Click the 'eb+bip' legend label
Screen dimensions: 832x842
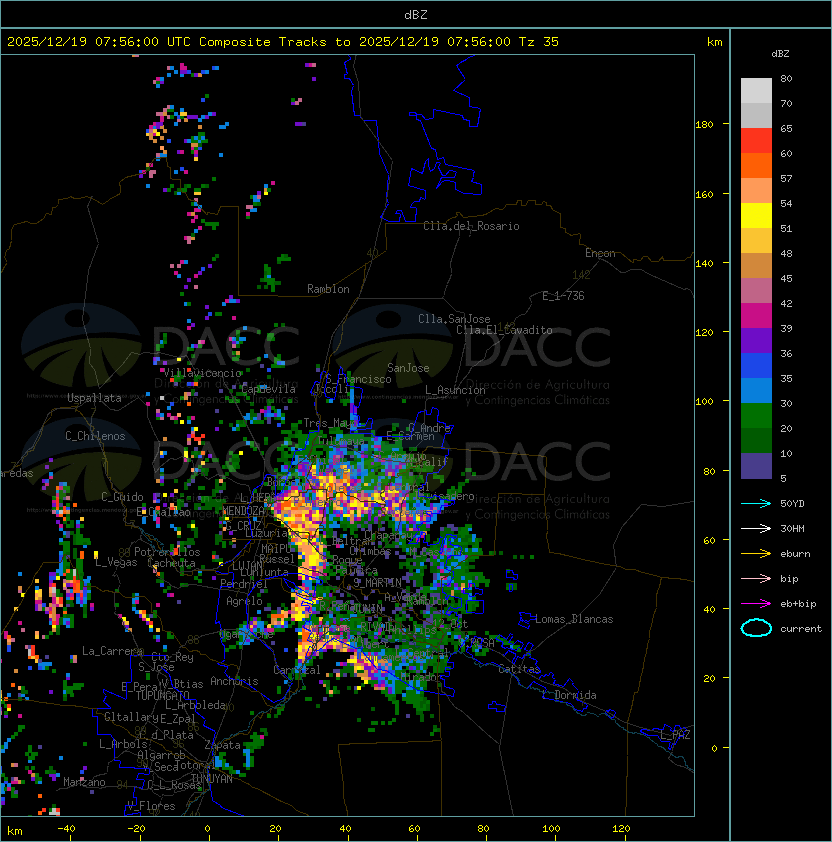click(x=798, y=604)
